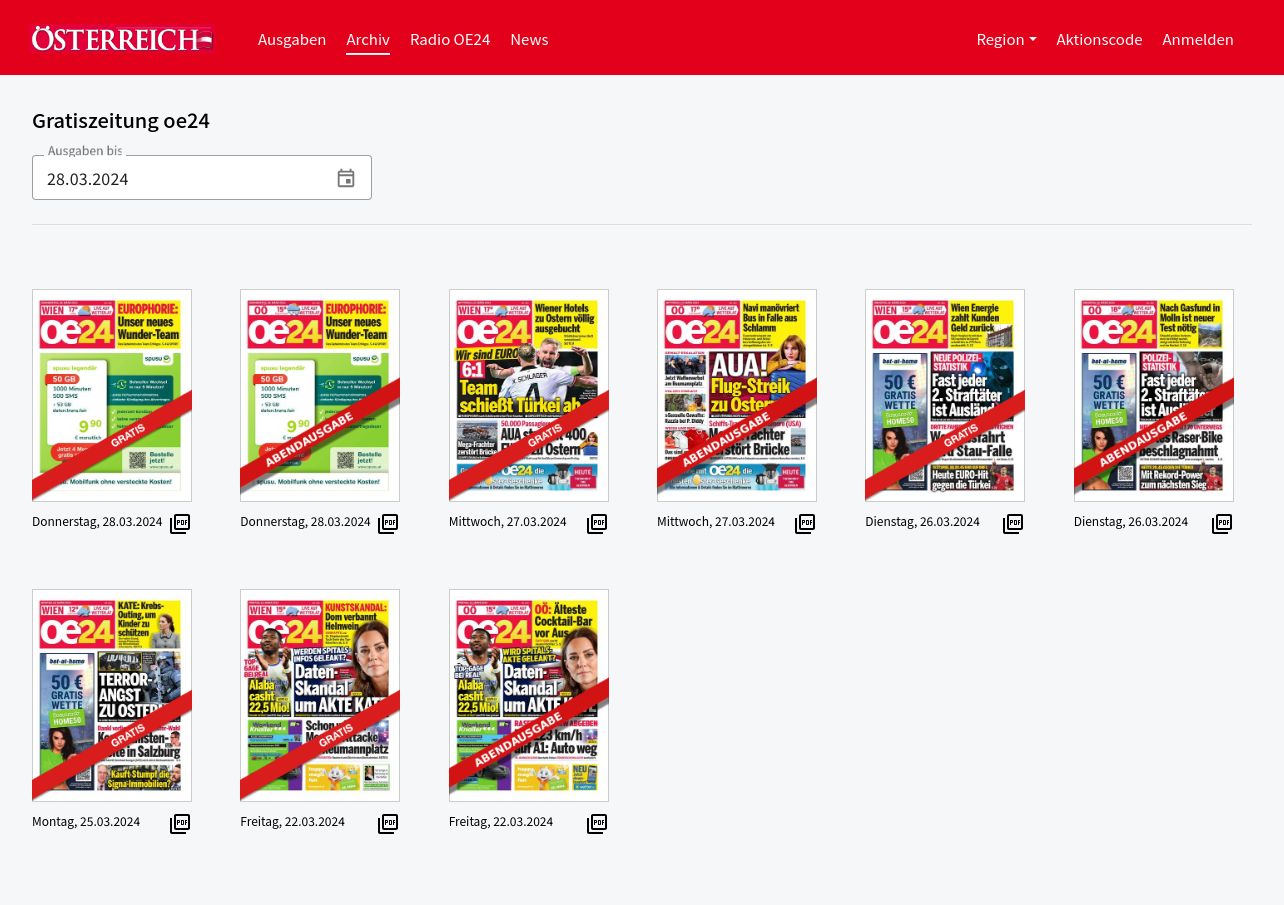Image resolution: width=1284 pixels, height=905 pixels.
Task: Expand the Region dropdown
Action: point(1006,39)
